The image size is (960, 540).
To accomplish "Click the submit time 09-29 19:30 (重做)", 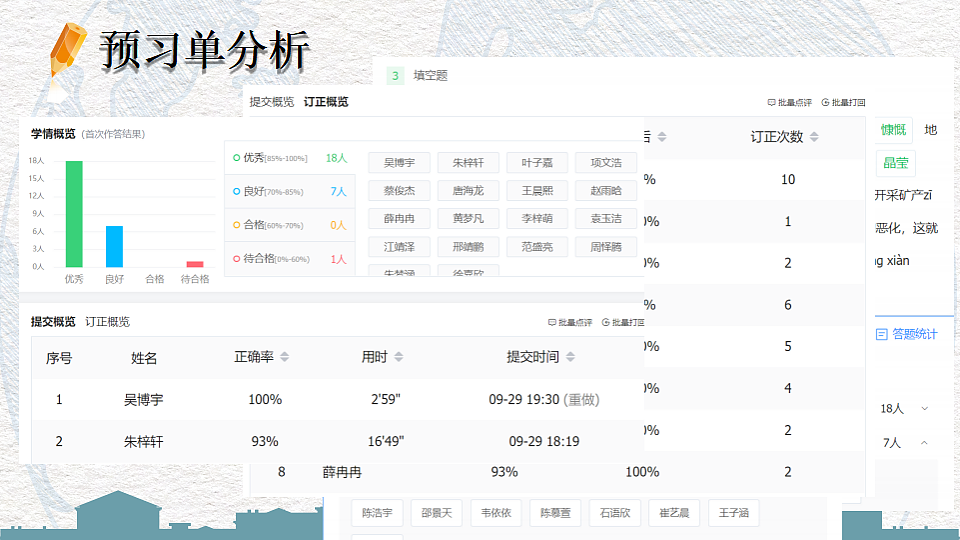I will (x=544, y=400).
